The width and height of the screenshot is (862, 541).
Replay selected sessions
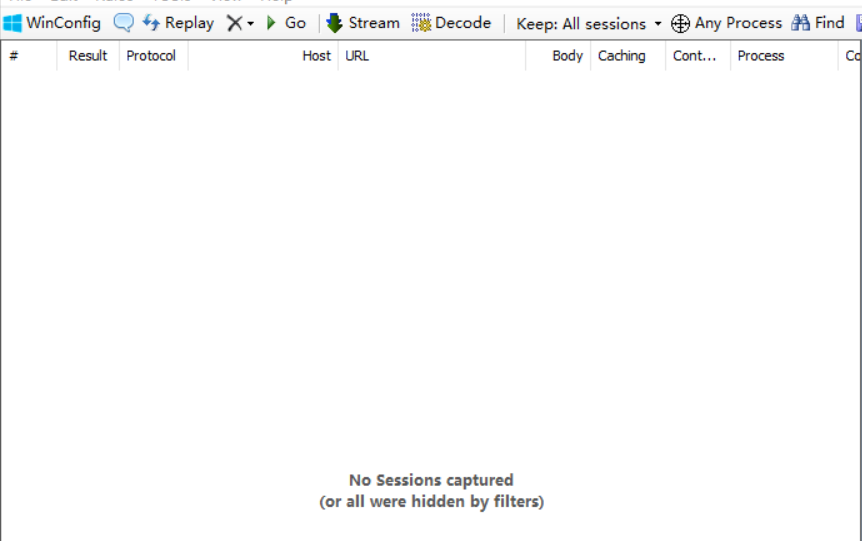click(178, 23)
